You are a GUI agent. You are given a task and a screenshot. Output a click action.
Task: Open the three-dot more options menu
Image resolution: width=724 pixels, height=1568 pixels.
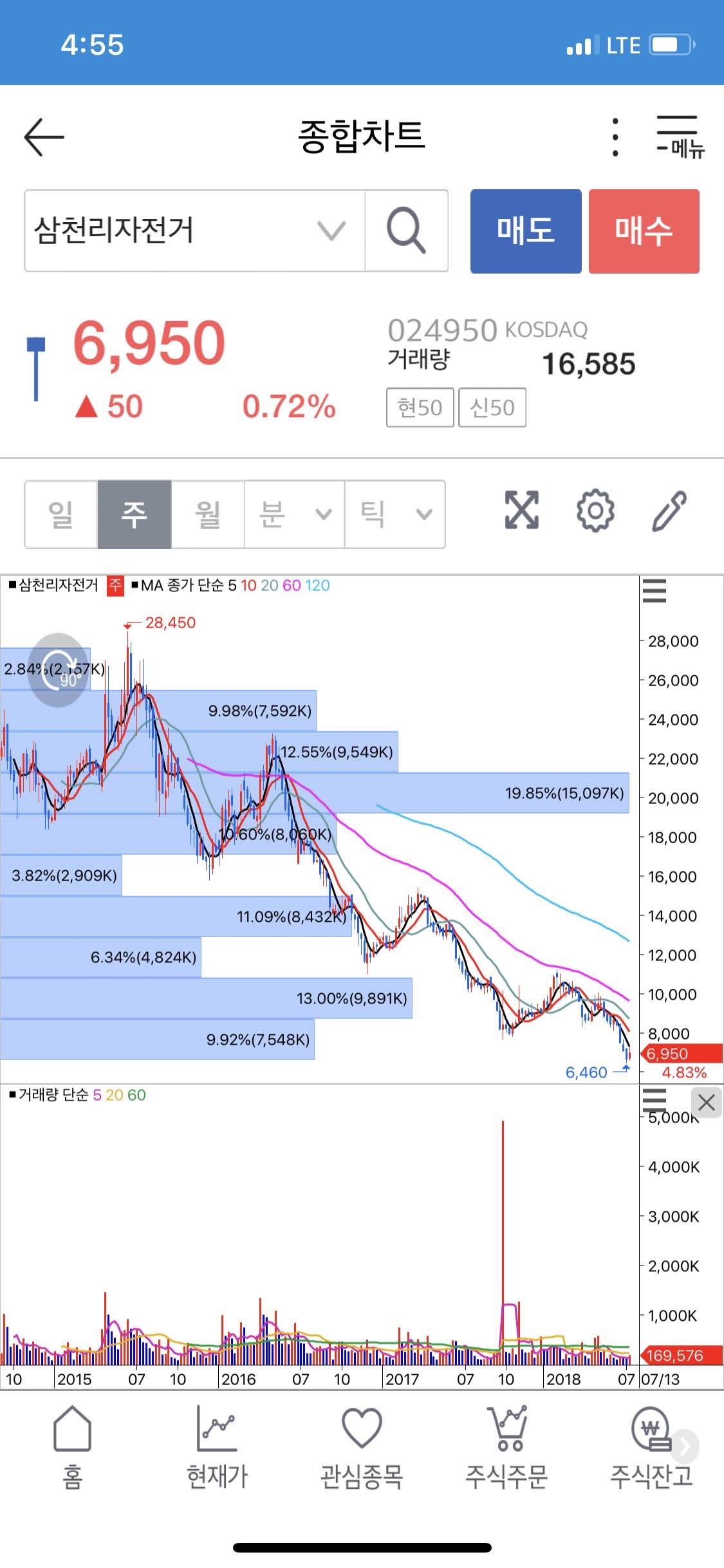click(615, 136)
